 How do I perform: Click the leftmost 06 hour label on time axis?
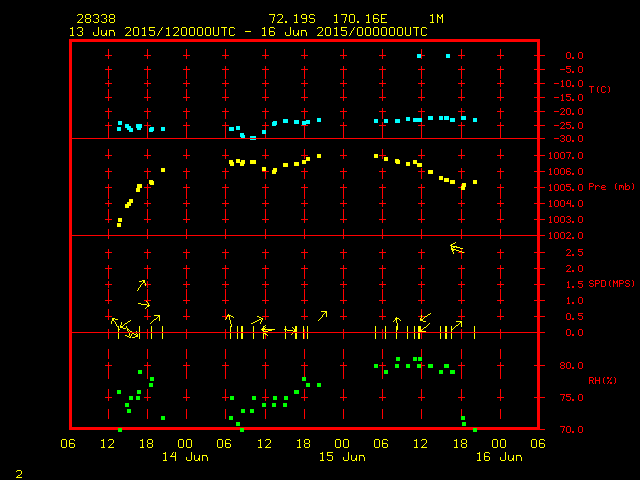pyautogui.click(x=69, y=444)
